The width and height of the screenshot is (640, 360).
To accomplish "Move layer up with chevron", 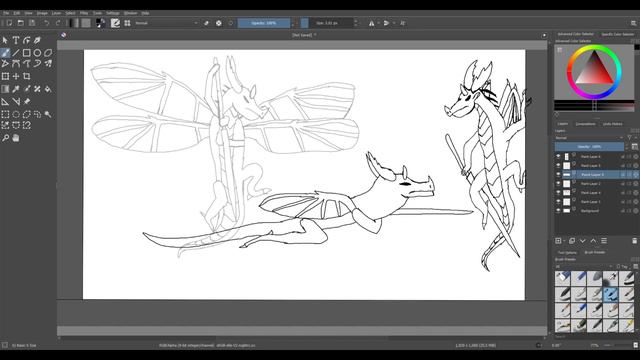I will (593, 241).
